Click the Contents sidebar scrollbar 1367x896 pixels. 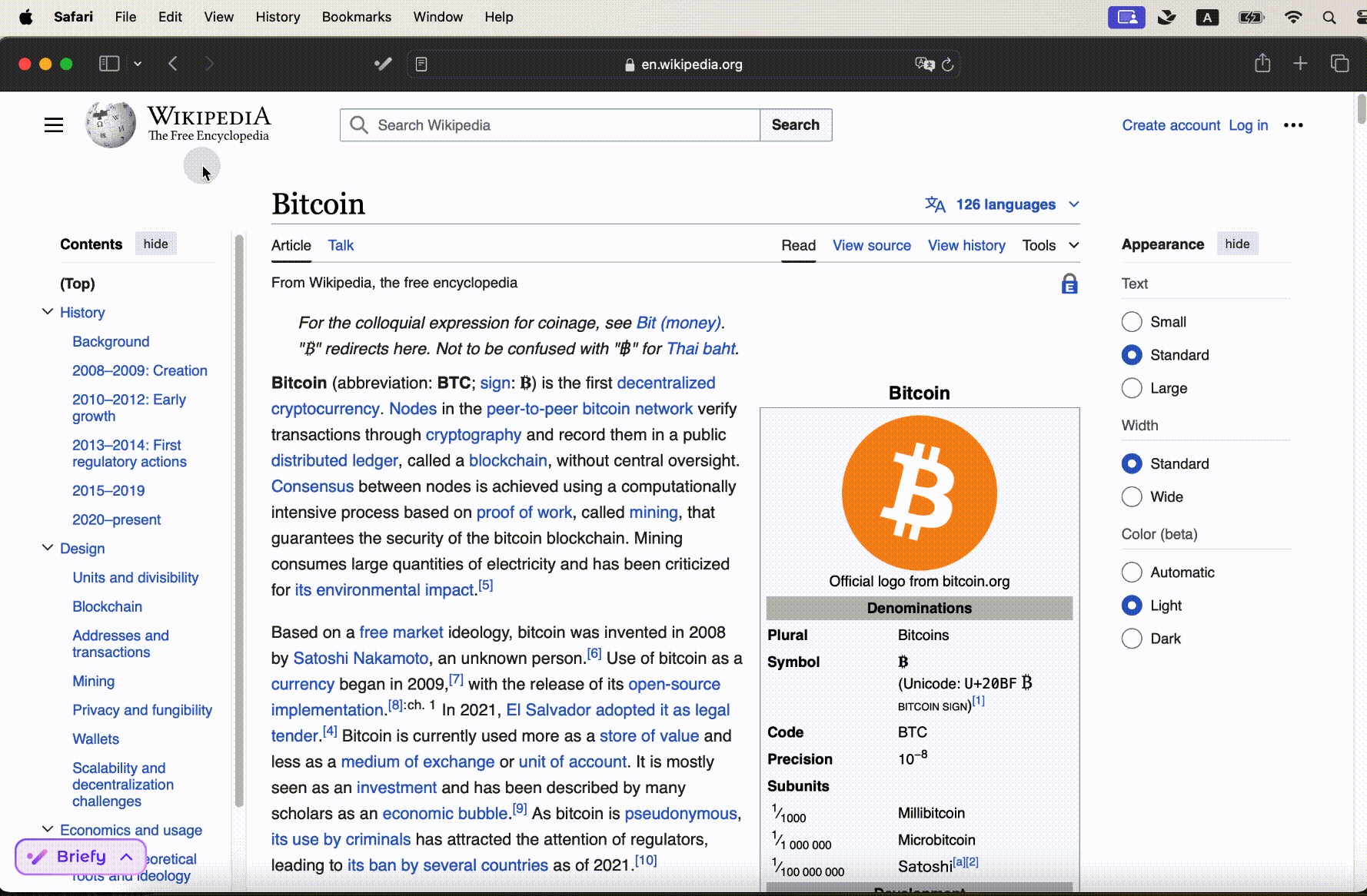tap(239, 523)
